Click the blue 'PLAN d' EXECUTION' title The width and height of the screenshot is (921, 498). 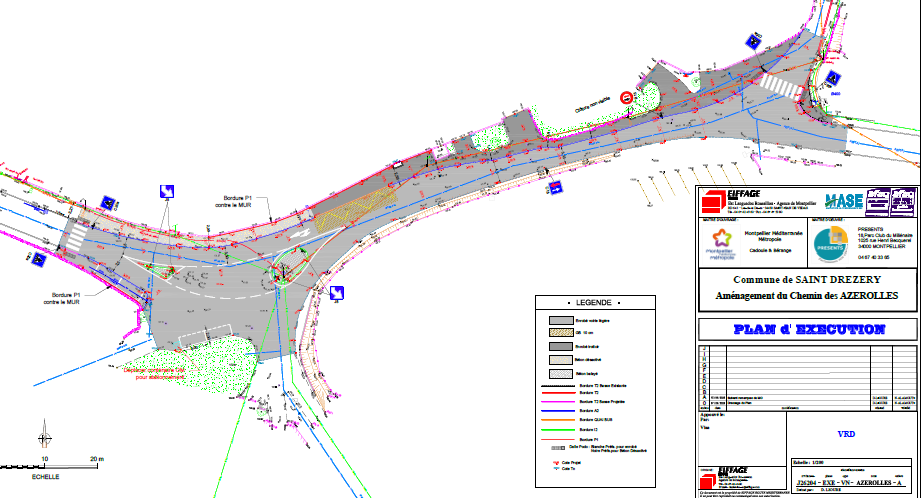[x=809, y=329]
